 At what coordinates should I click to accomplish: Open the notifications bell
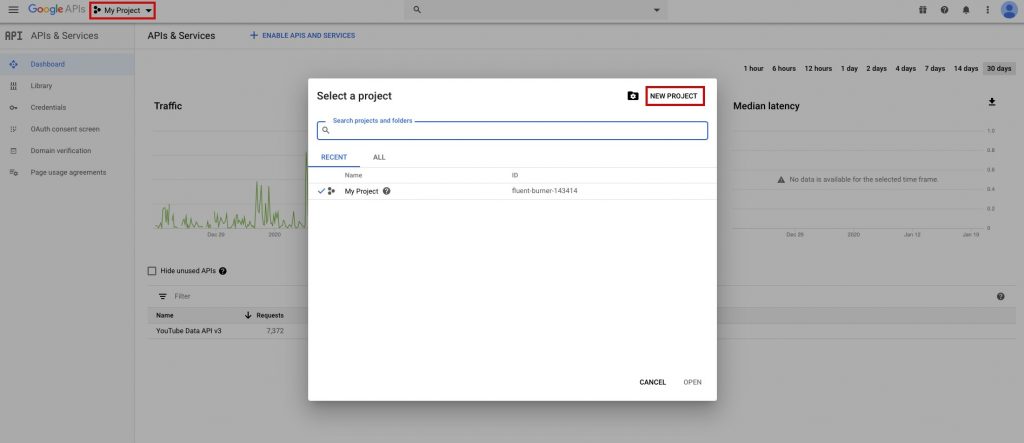[966, 10]
